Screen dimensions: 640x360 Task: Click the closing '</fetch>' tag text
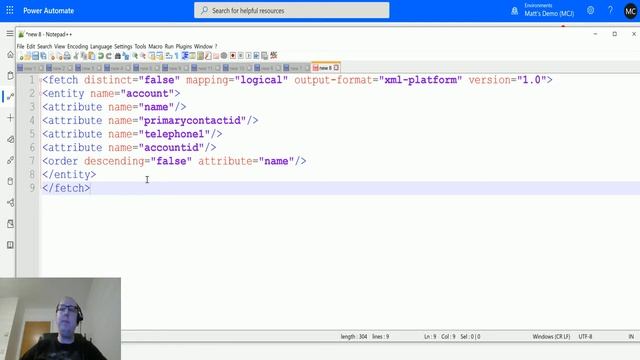tap(66, 188)
